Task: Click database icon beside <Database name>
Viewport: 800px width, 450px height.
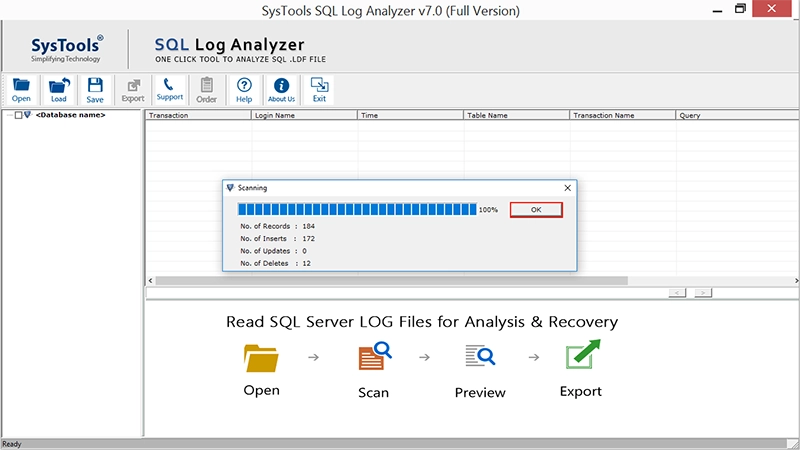Action: [28, 115]
